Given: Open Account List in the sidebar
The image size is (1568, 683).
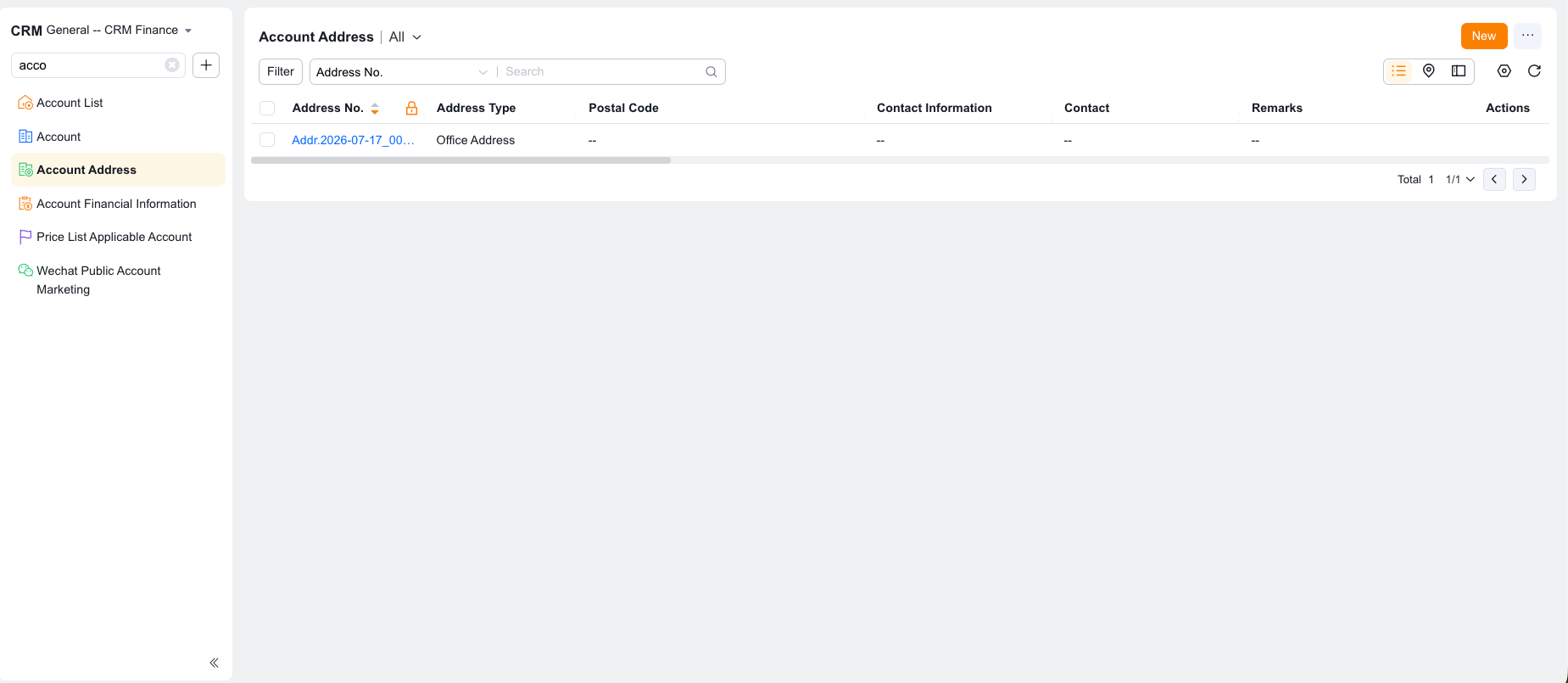Looking at the screenshot, I should [x=70, y=103].
